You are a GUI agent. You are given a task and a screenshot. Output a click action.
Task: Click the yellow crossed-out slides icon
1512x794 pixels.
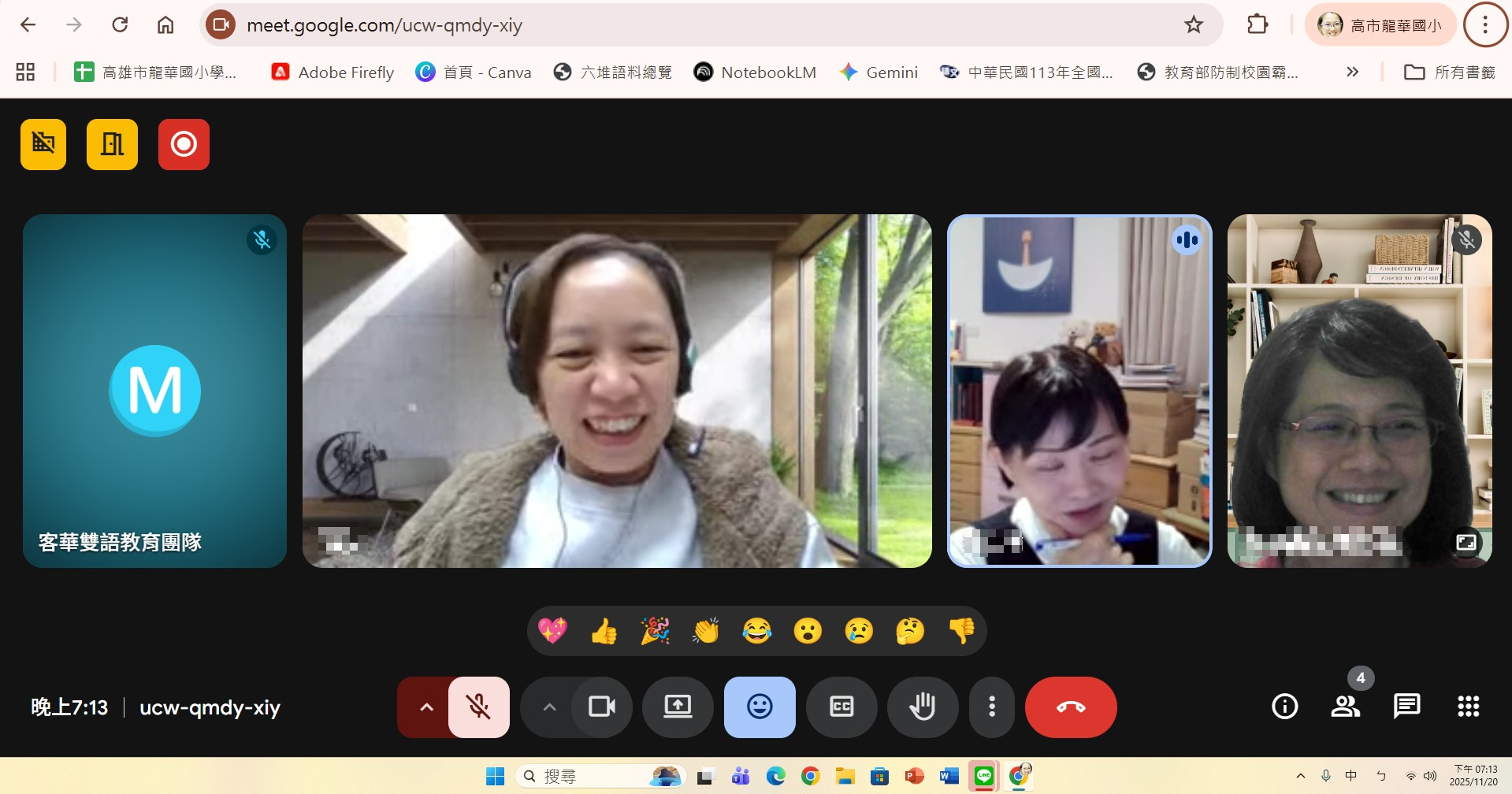(43, 144)
